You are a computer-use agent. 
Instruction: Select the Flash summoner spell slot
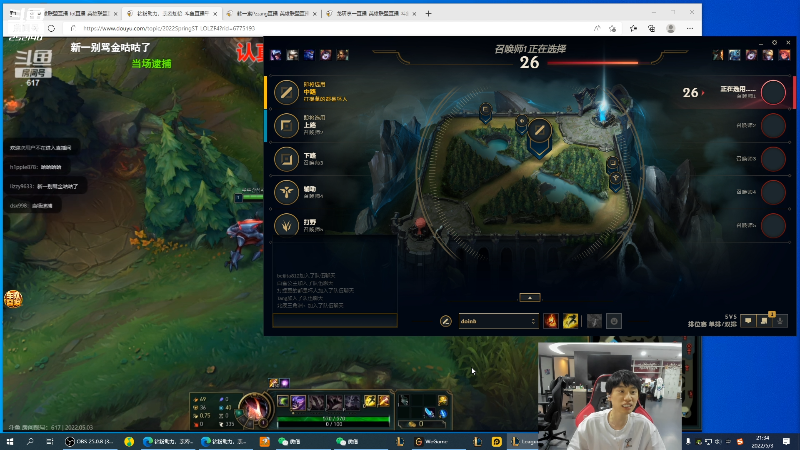570,321
